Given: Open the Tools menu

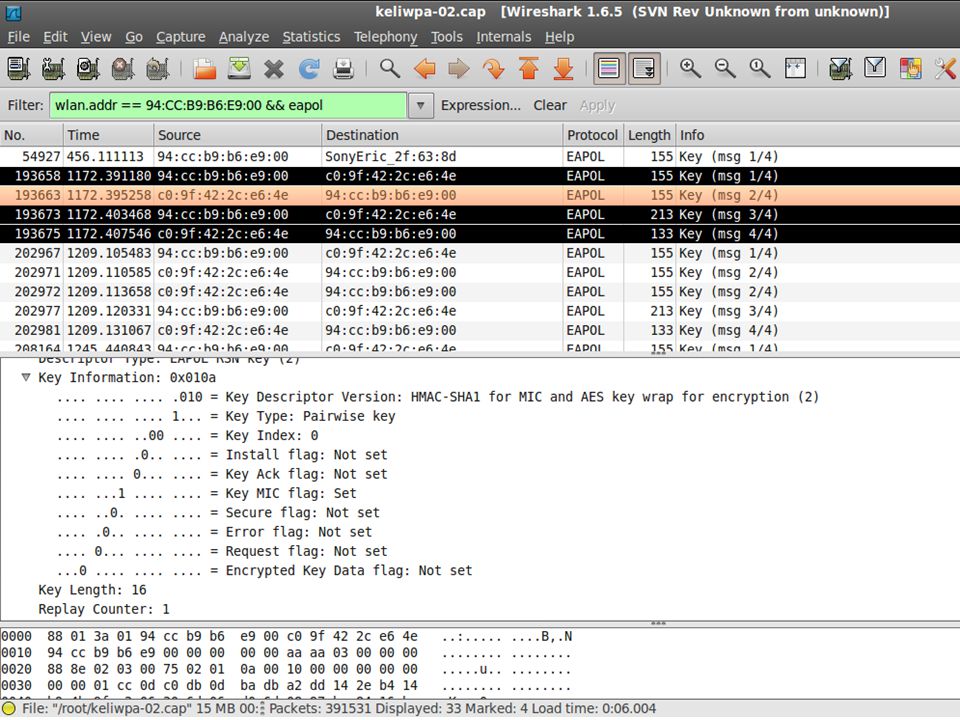Looking at the screenshot, I should pos(446,37).
